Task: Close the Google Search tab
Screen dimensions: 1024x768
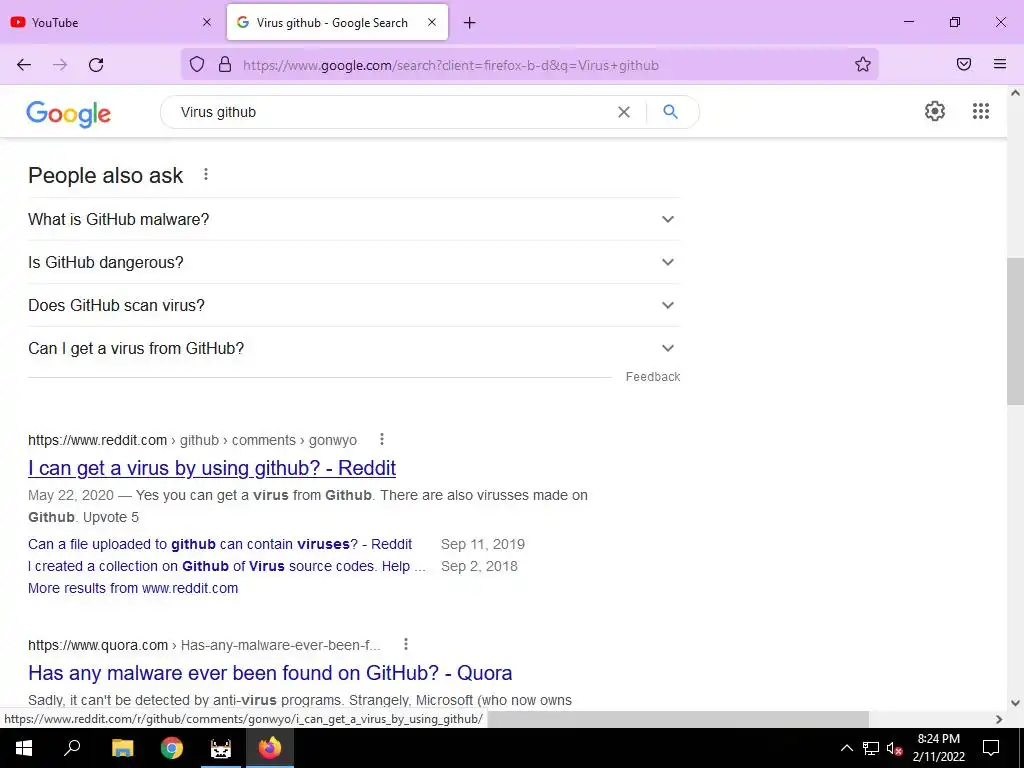Action: [432, 22]
